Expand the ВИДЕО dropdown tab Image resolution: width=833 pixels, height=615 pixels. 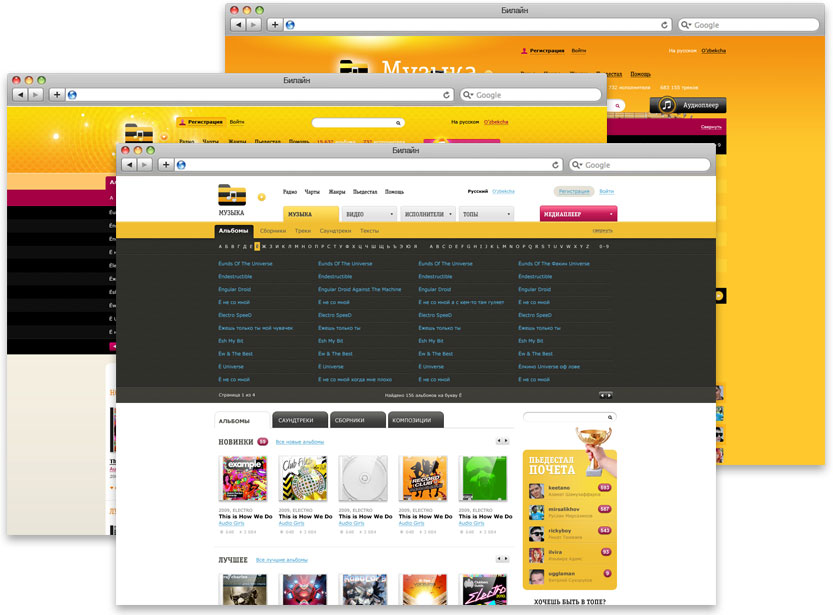(369, 214)
